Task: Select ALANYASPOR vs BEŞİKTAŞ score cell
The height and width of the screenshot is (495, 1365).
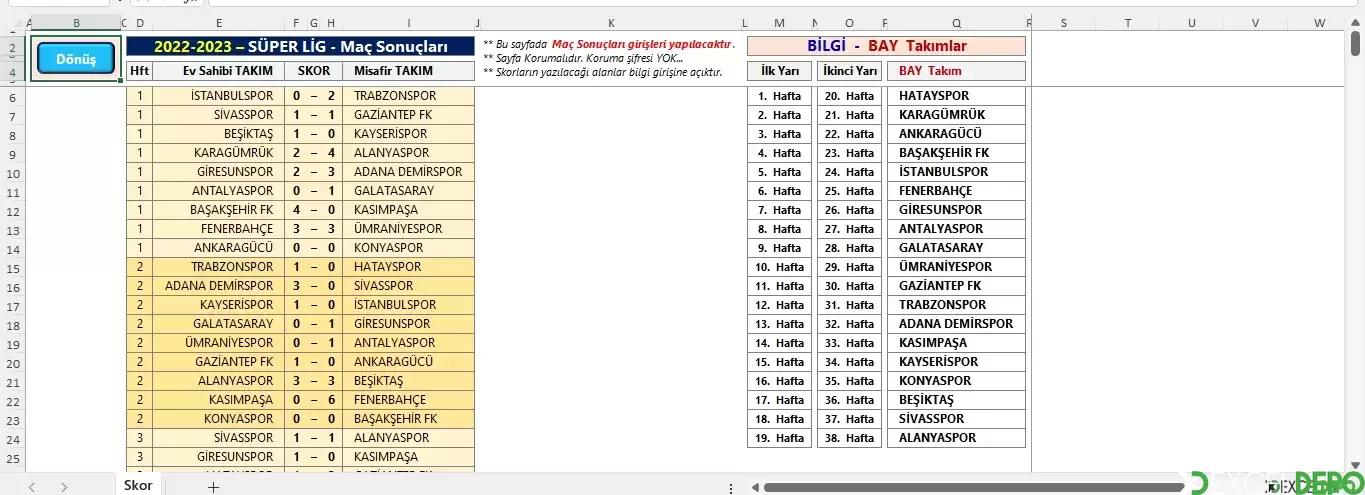Action: pyautogui.click(x=313, y=381)
